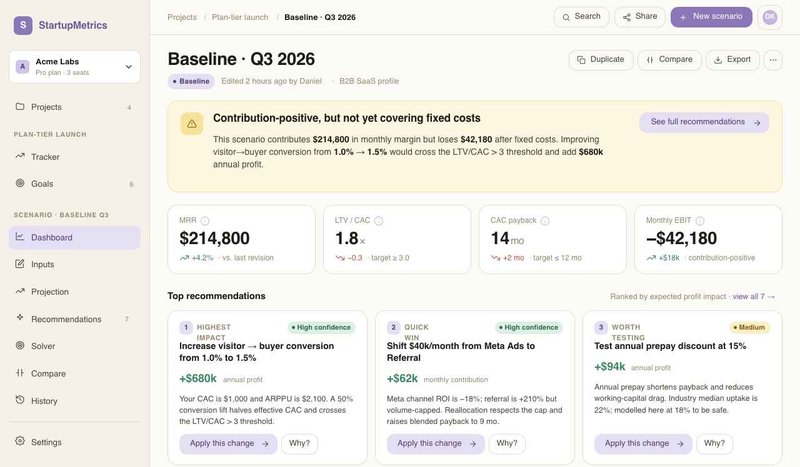Click the Projects folder icon
Image resolution: width=800 pixels, height=467 pixels.
[x=20, y=106]
